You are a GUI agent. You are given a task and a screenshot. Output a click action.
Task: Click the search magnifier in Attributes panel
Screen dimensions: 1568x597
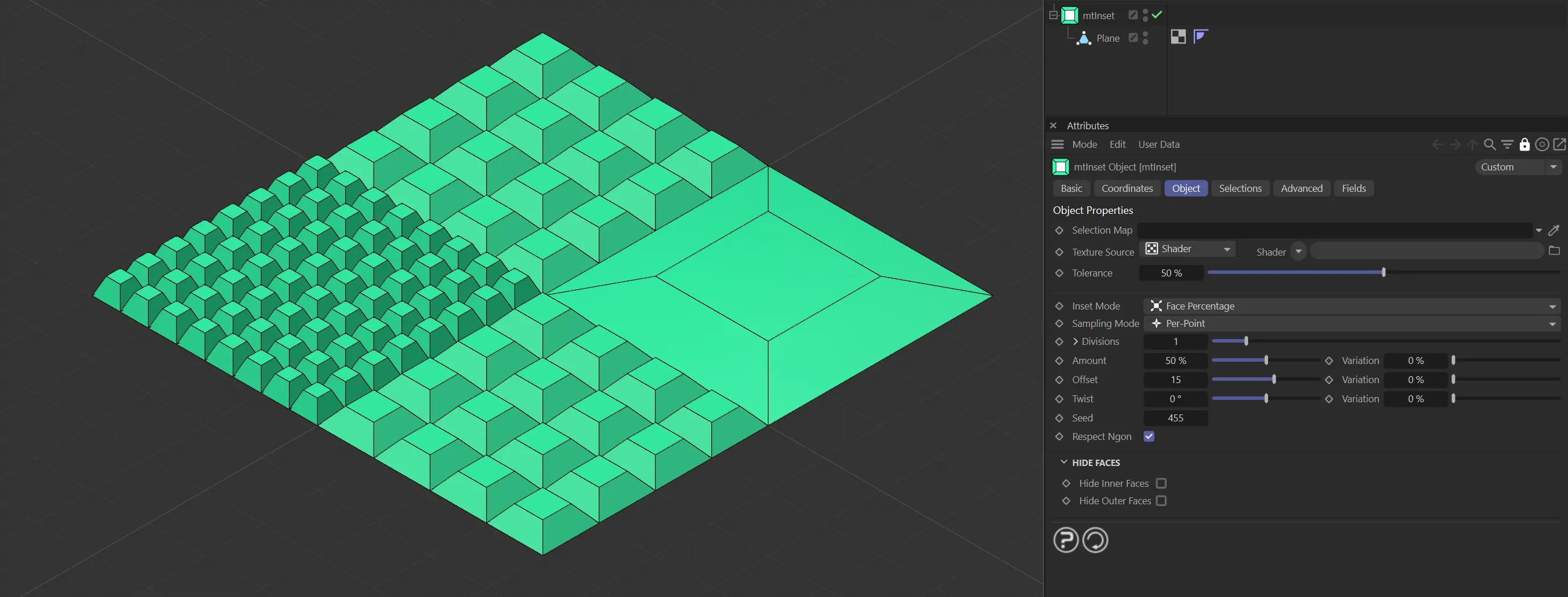click(1490, 145)
